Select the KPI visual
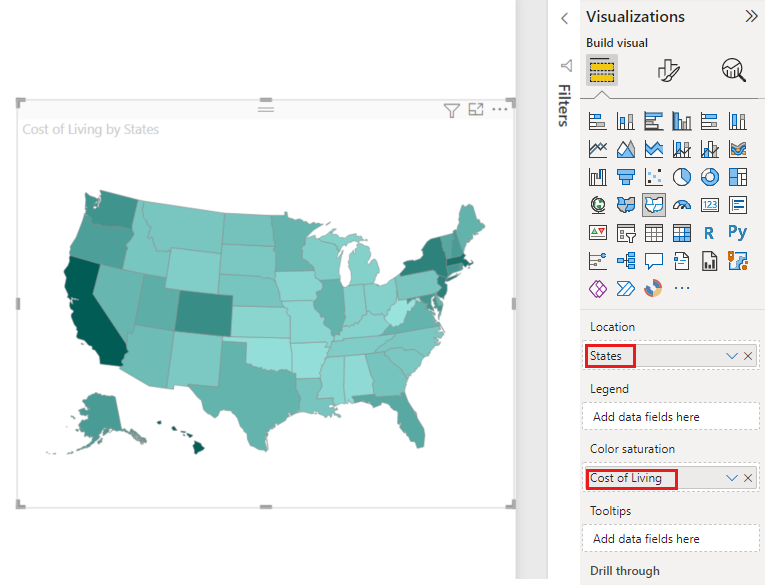This screenshot has height=585, width=765. tap(598, 233)
